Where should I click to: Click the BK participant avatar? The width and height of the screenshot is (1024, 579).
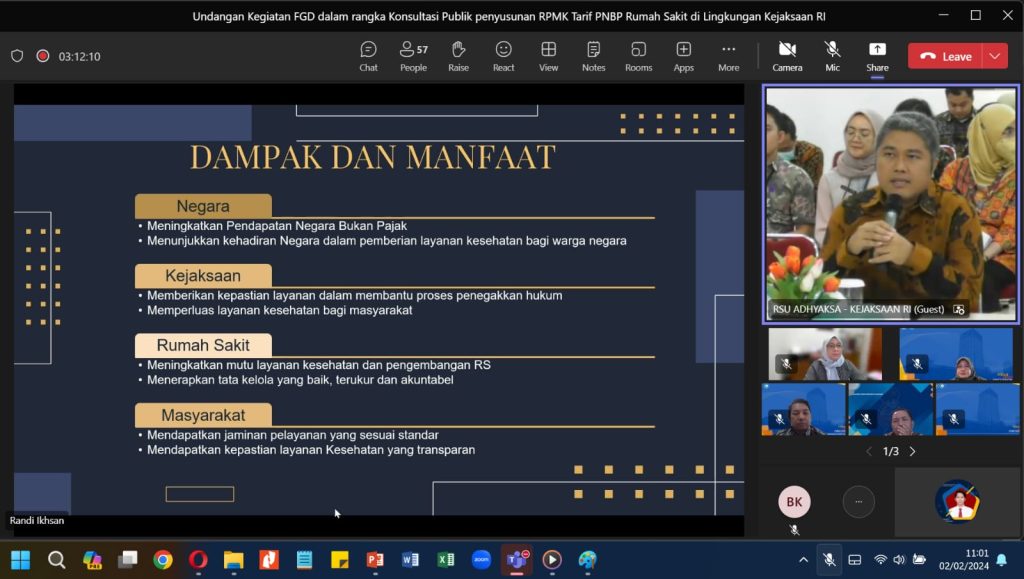[794, 502]
